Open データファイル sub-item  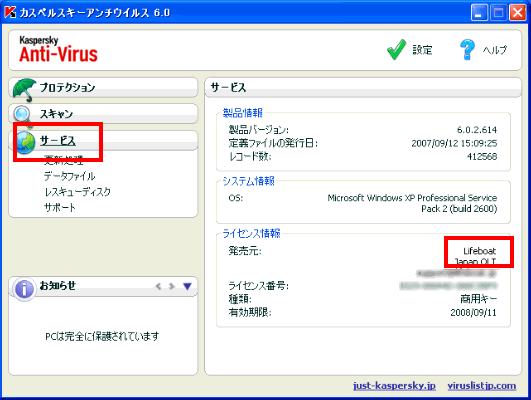click(x=69, y=176)
